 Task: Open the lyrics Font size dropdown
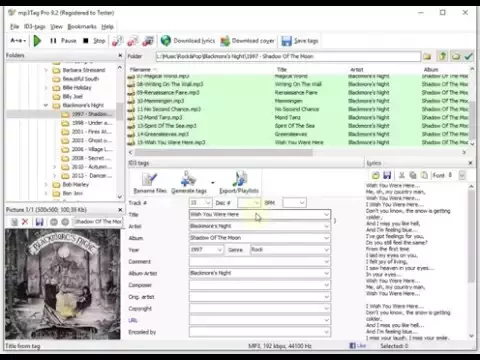tap(462, 175)
